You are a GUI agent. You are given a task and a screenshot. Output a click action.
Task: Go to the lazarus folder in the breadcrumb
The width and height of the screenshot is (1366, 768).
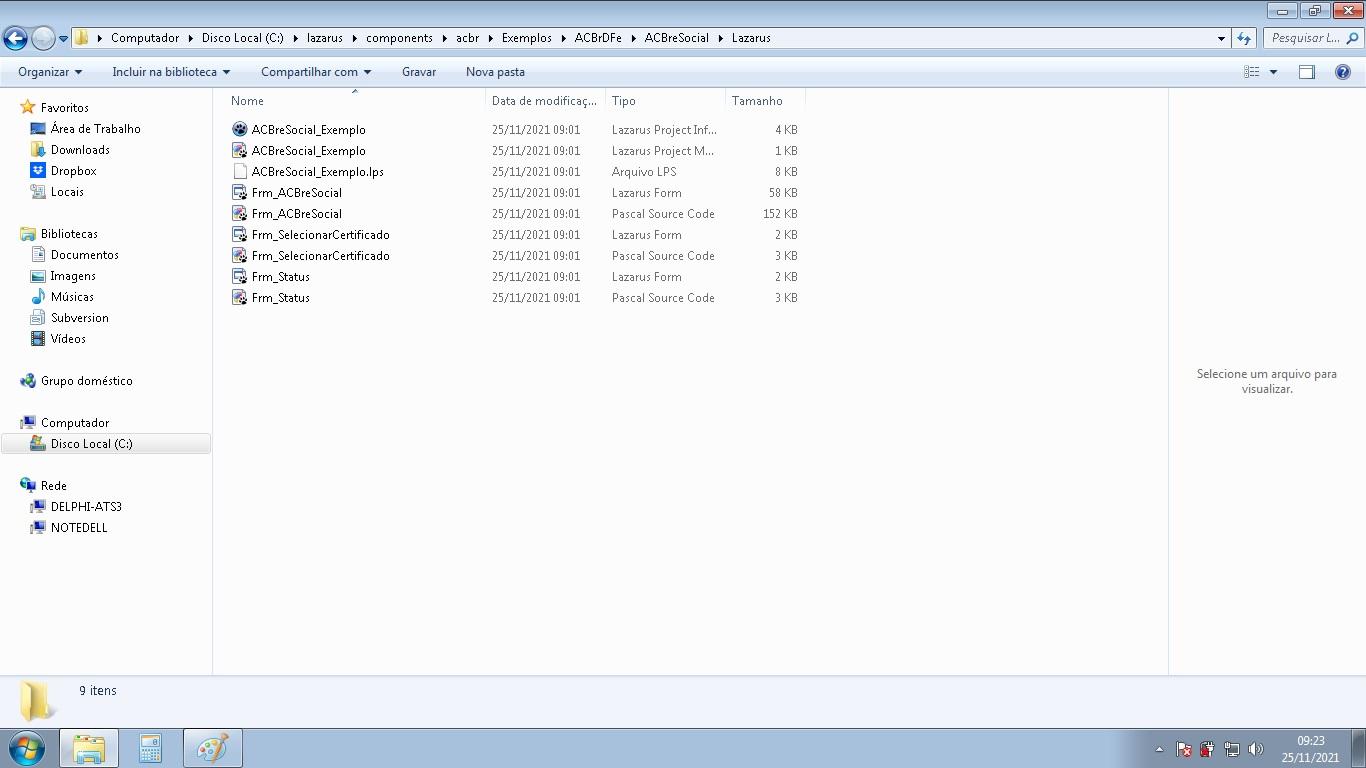[325, 38]
